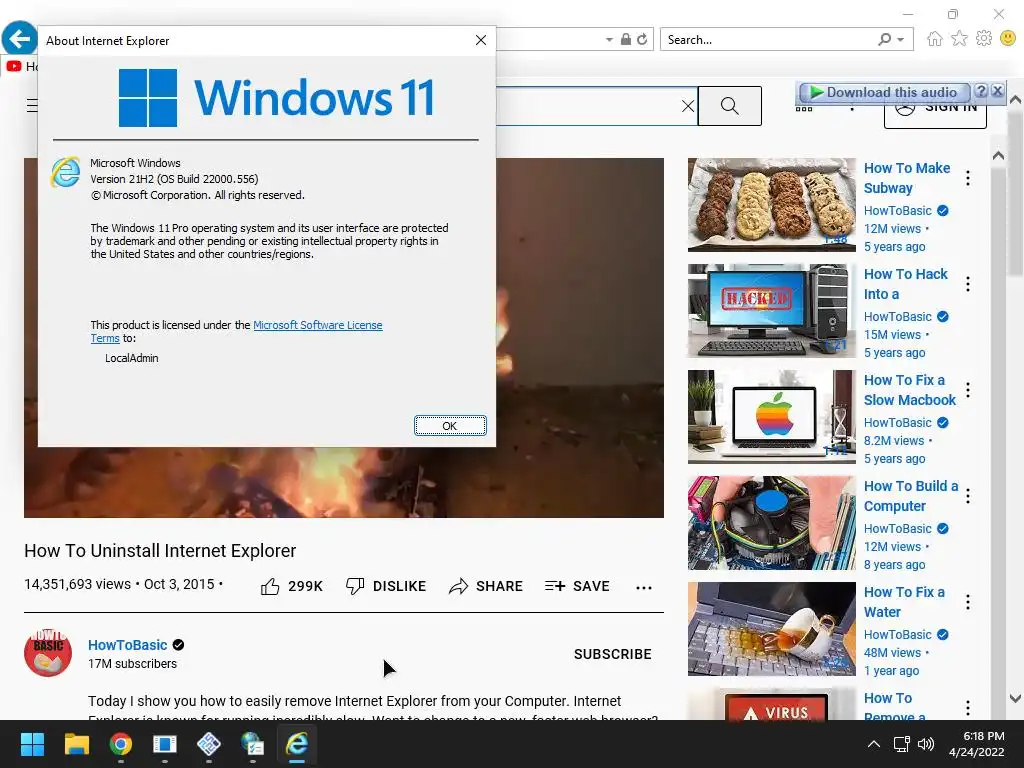Click How To Fix a Slow Macbook title

click(x=910, y=390)
